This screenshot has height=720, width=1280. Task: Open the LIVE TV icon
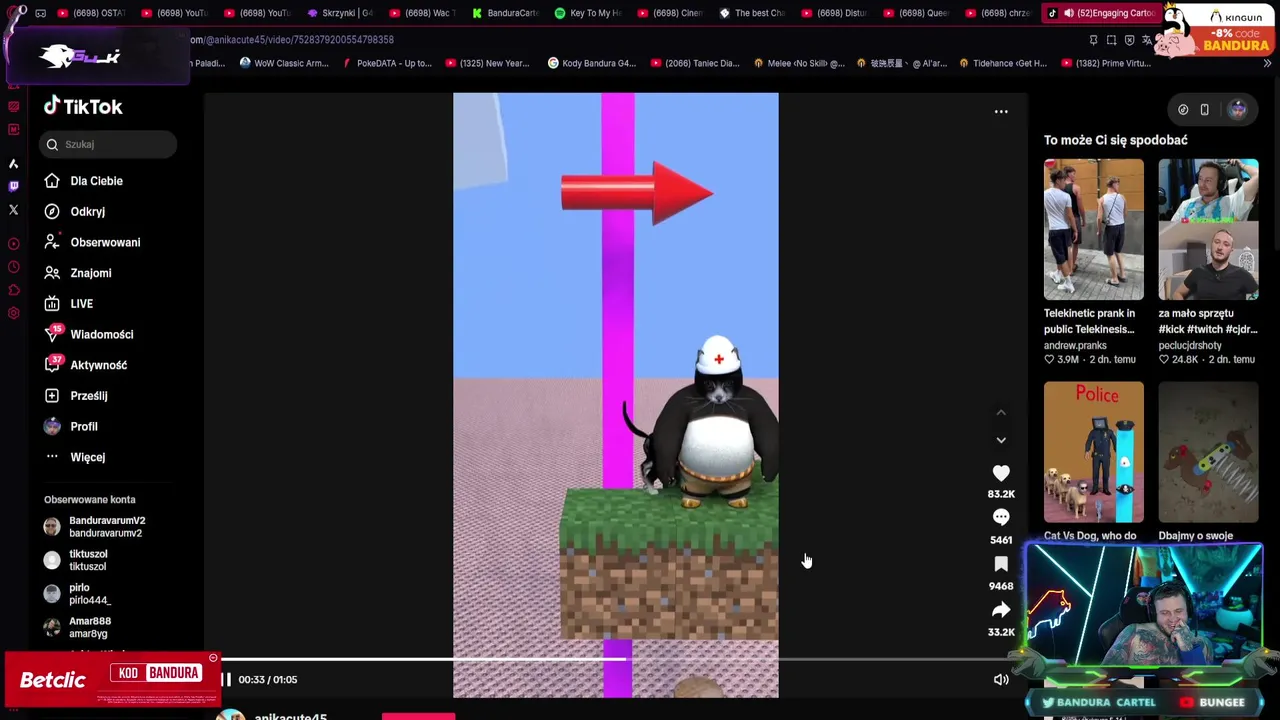(52, 303)
